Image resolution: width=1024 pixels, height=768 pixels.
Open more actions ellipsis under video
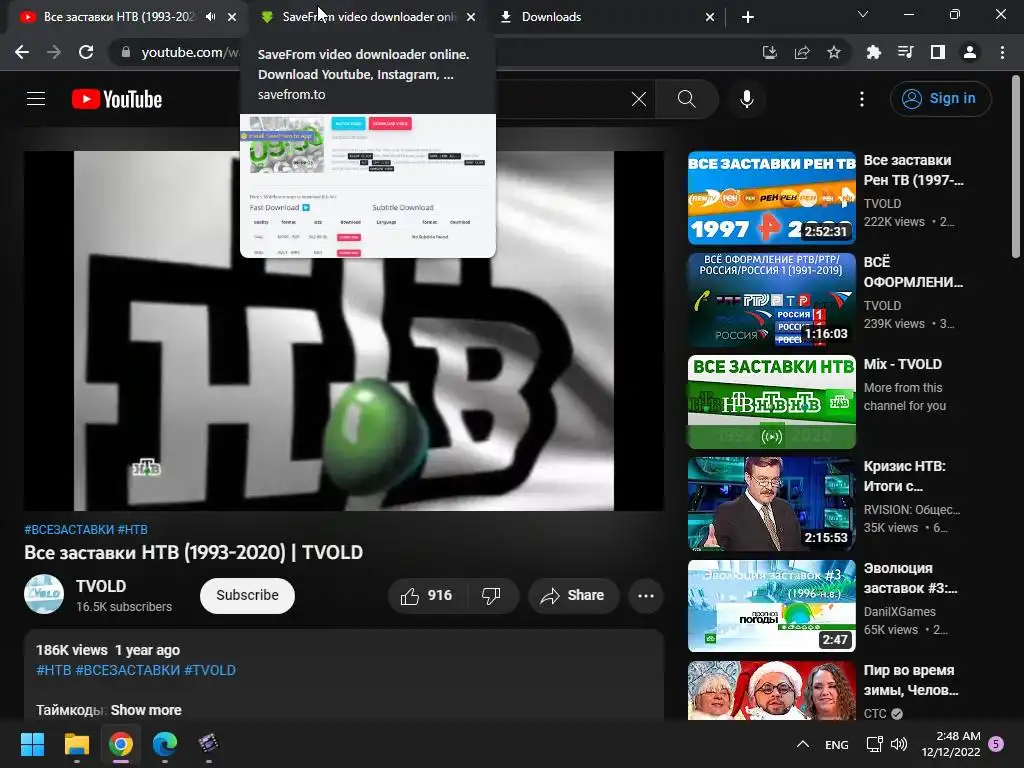click(646, 596)
